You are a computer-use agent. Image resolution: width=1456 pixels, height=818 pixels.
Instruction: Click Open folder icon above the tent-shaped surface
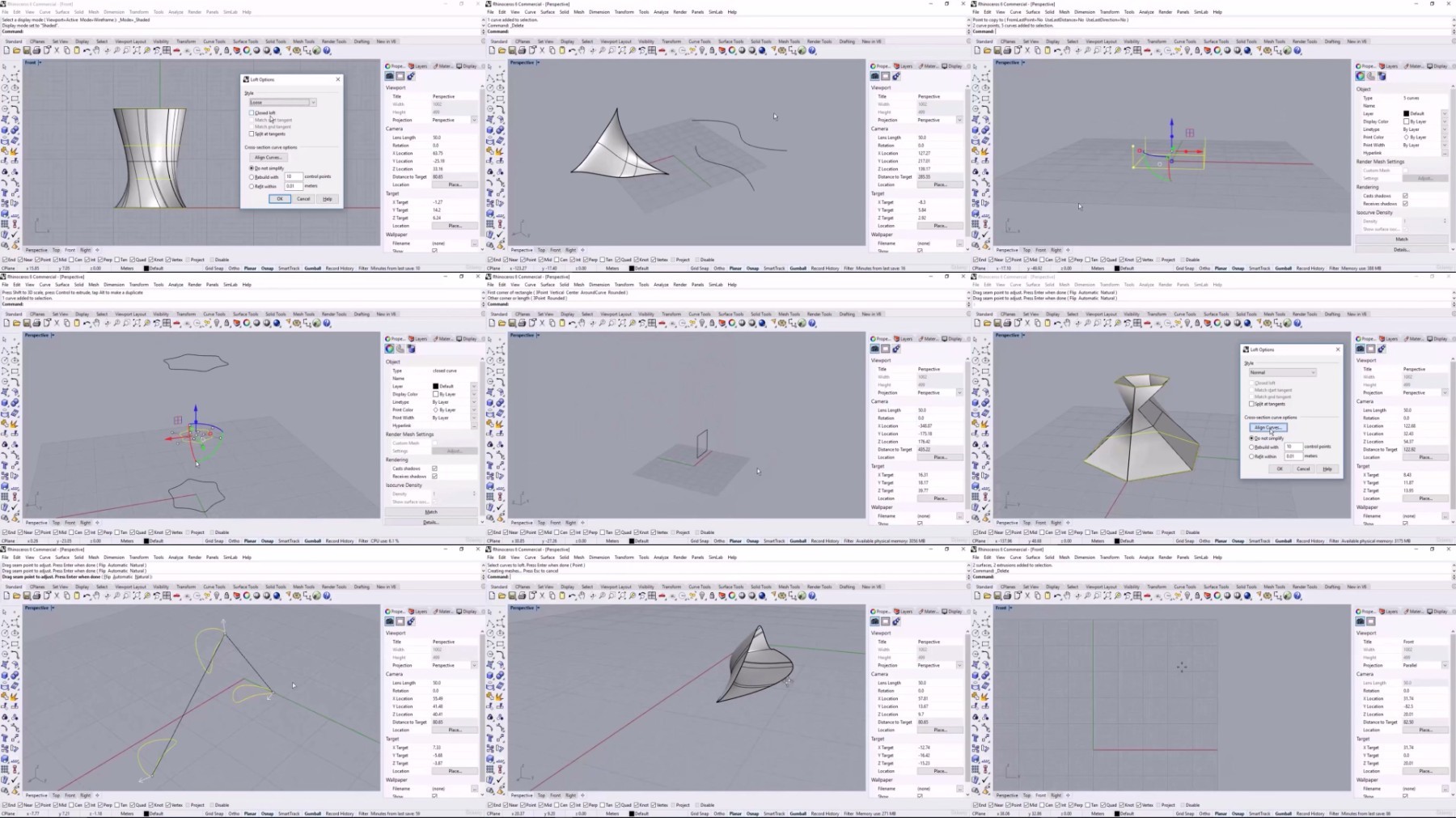pos(502,50)
